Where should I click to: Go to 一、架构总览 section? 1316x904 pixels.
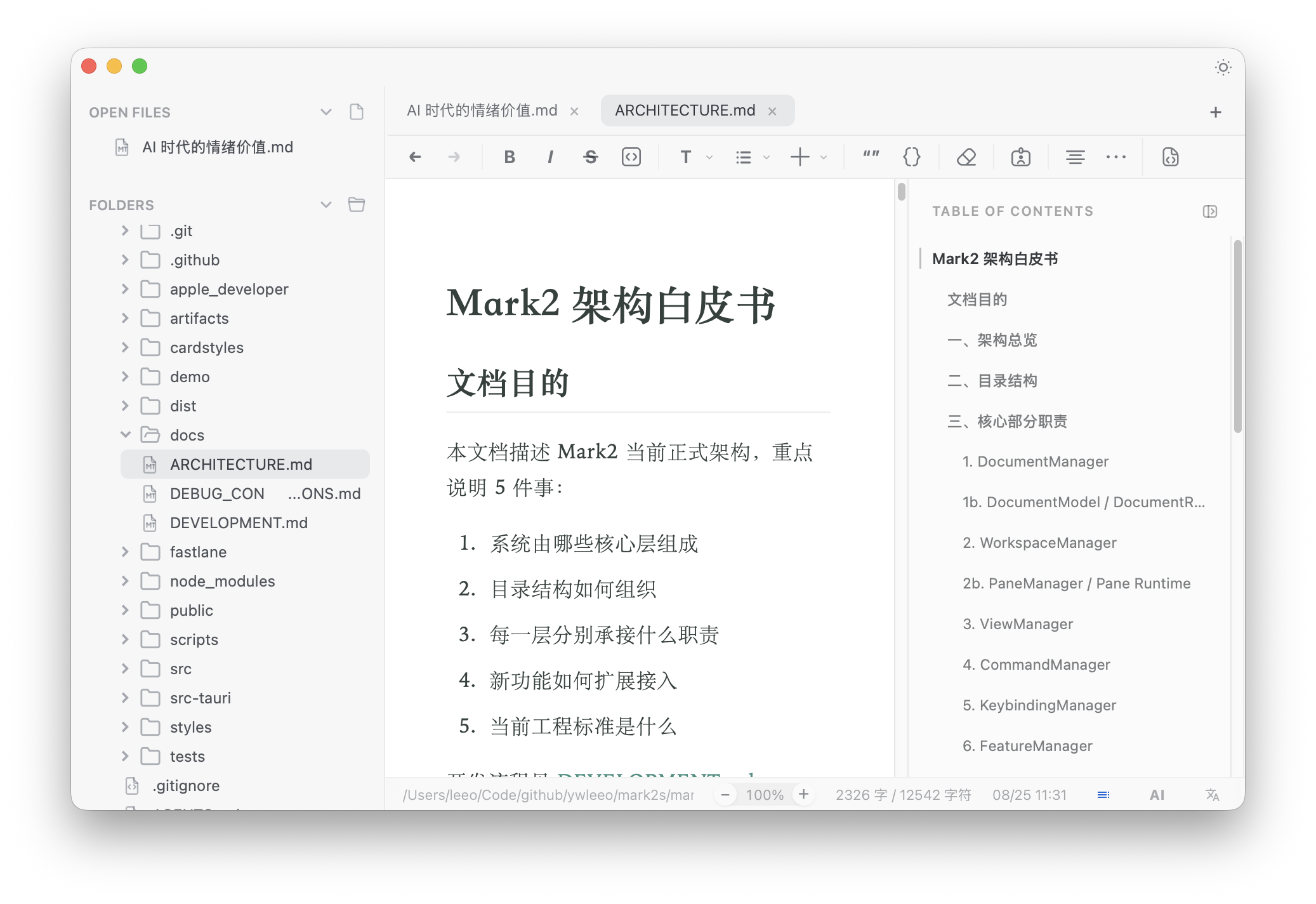point(992,340)
